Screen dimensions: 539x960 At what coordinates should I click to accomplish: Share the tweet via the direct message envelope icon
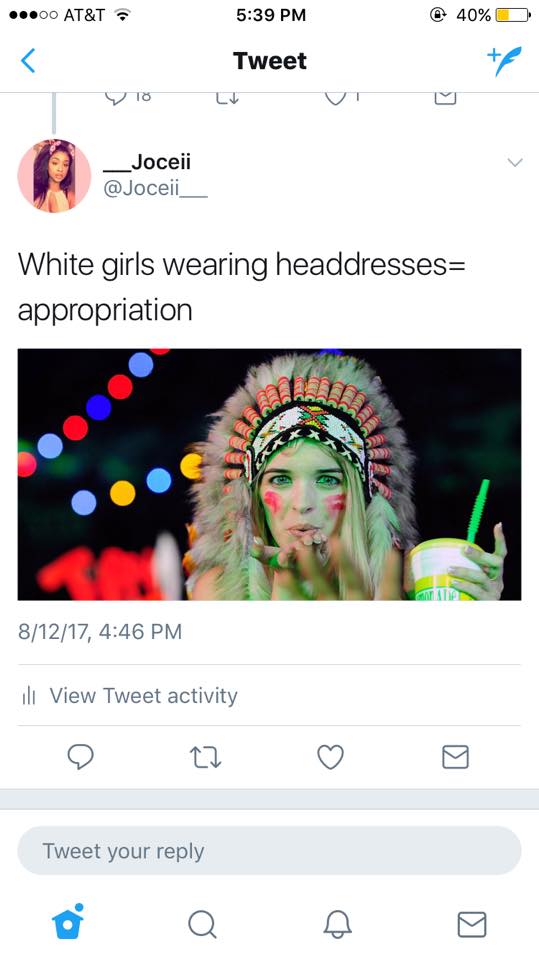pyautogui.click(x=456, y=757)
